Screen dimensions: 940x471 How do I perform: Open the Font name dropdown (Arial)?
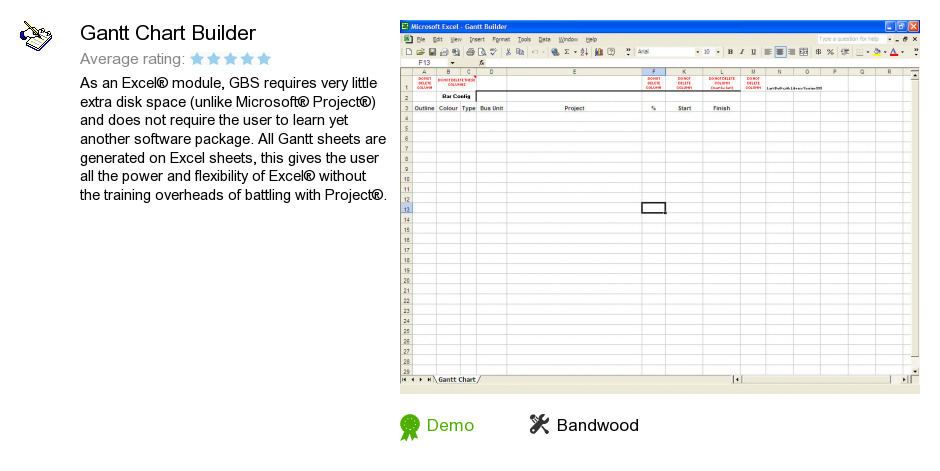(x=697, y=52)
